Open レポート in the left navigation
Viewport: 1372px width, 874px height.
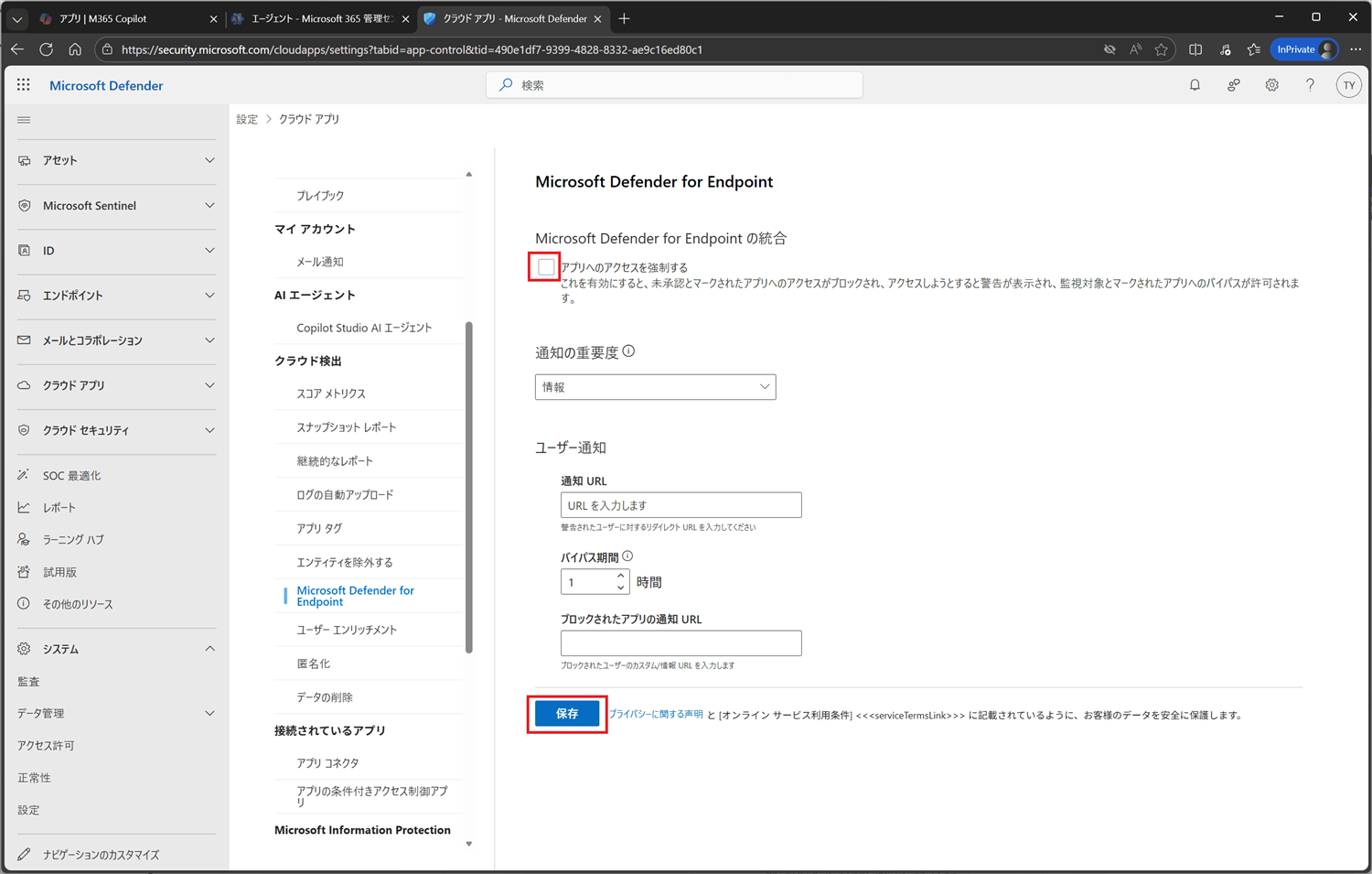tap(59, 508)
